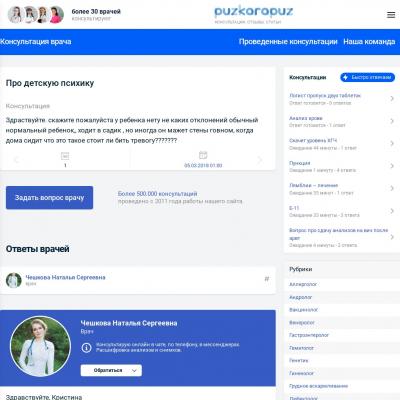
Task: Click the info circle icon in doctor card
Action: [86, 348]
